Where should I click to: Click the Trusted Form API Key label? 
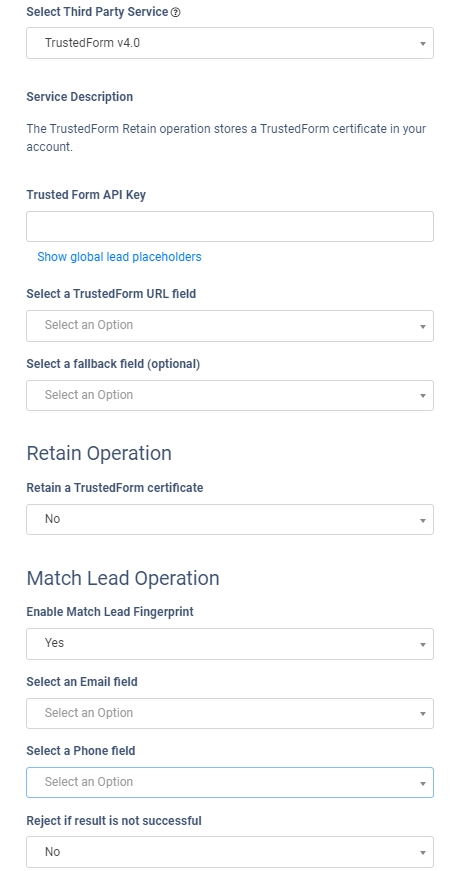click(x=86, y=195)
